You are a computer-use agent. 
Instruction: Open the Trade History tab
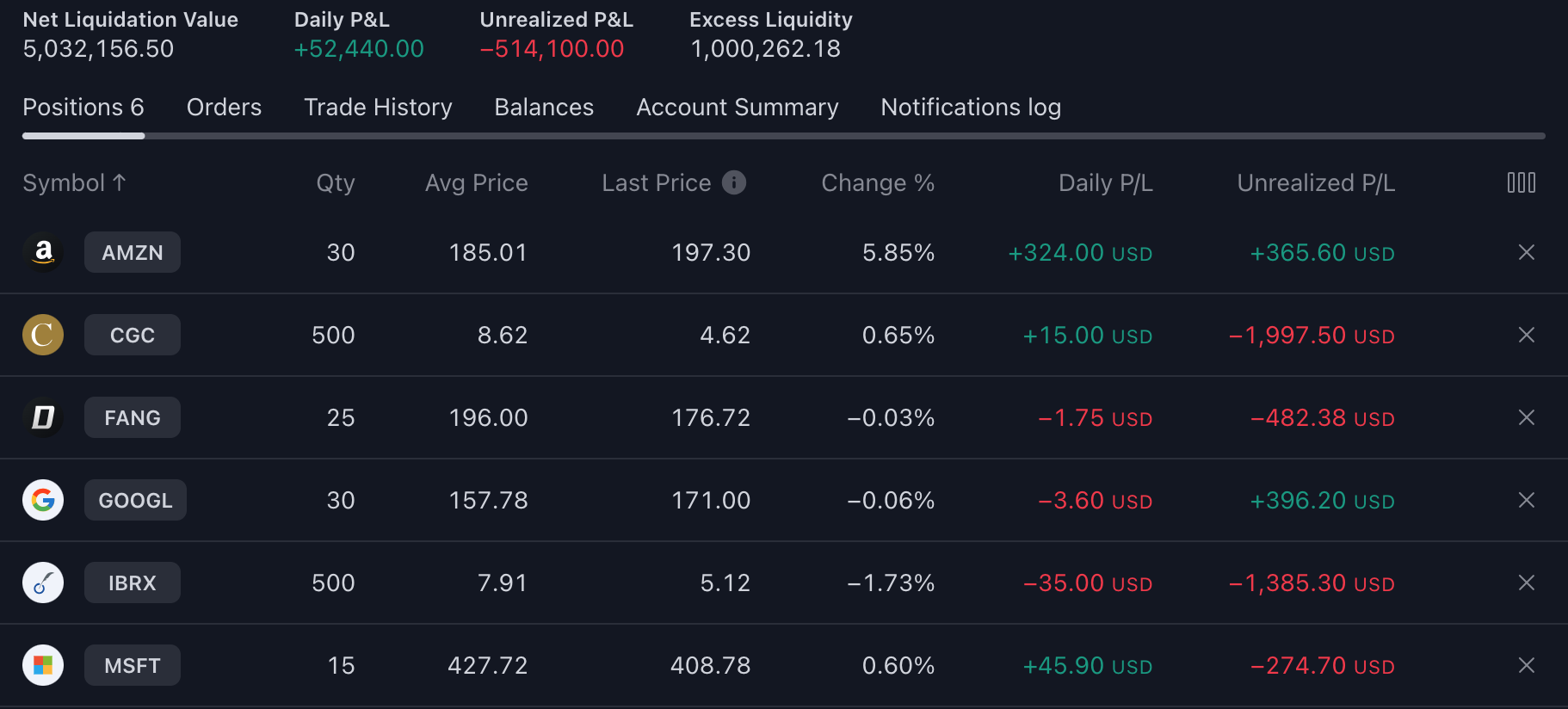[378, 108]
